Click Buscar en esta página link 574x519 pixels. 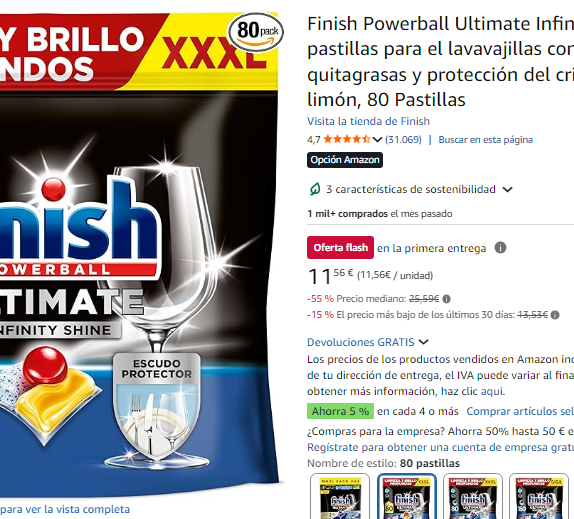(x=485, y=140)
